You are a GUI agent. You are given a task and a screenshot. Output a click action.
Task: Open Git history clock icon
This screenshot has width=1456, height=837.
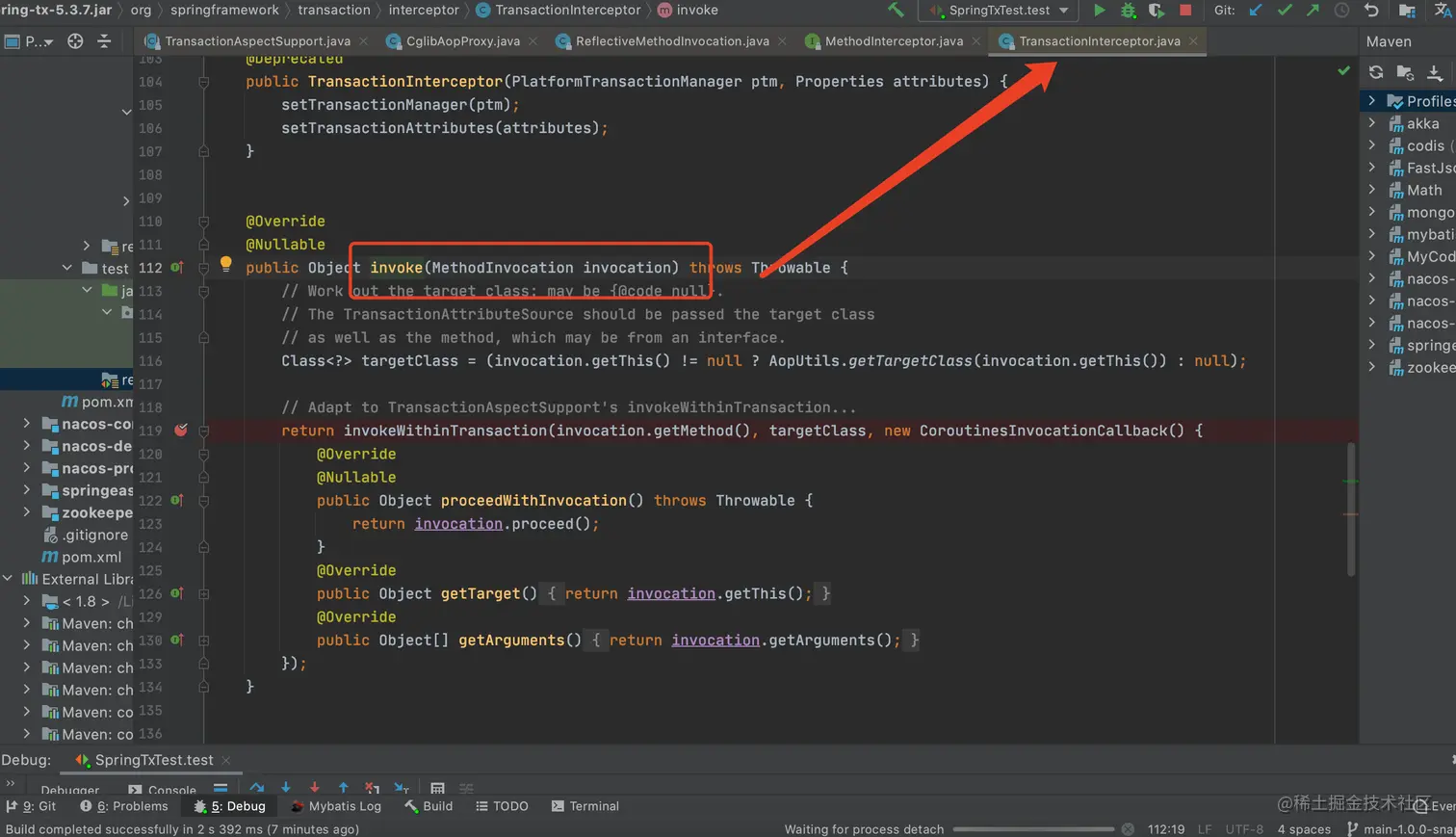[x=1341, y=10]
